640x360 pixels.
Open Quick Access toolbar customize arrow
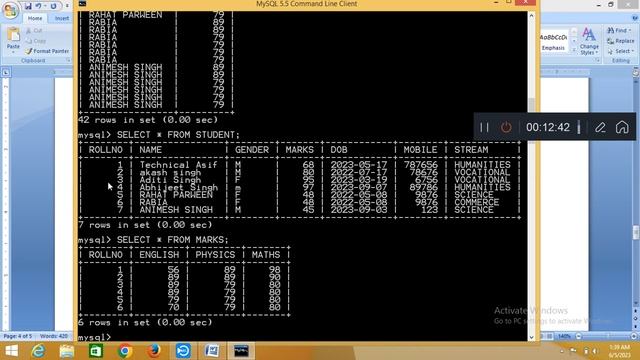(x=67, y=6)
